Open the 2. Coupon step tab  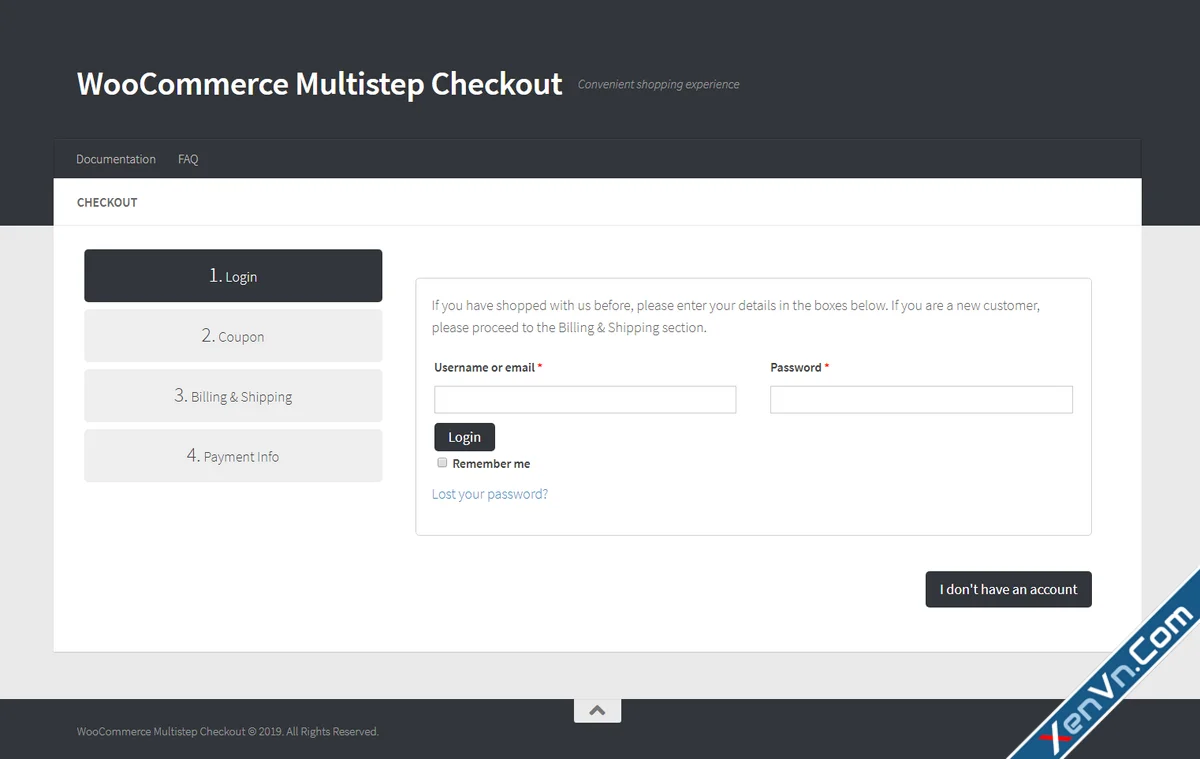tap(233, 336)
